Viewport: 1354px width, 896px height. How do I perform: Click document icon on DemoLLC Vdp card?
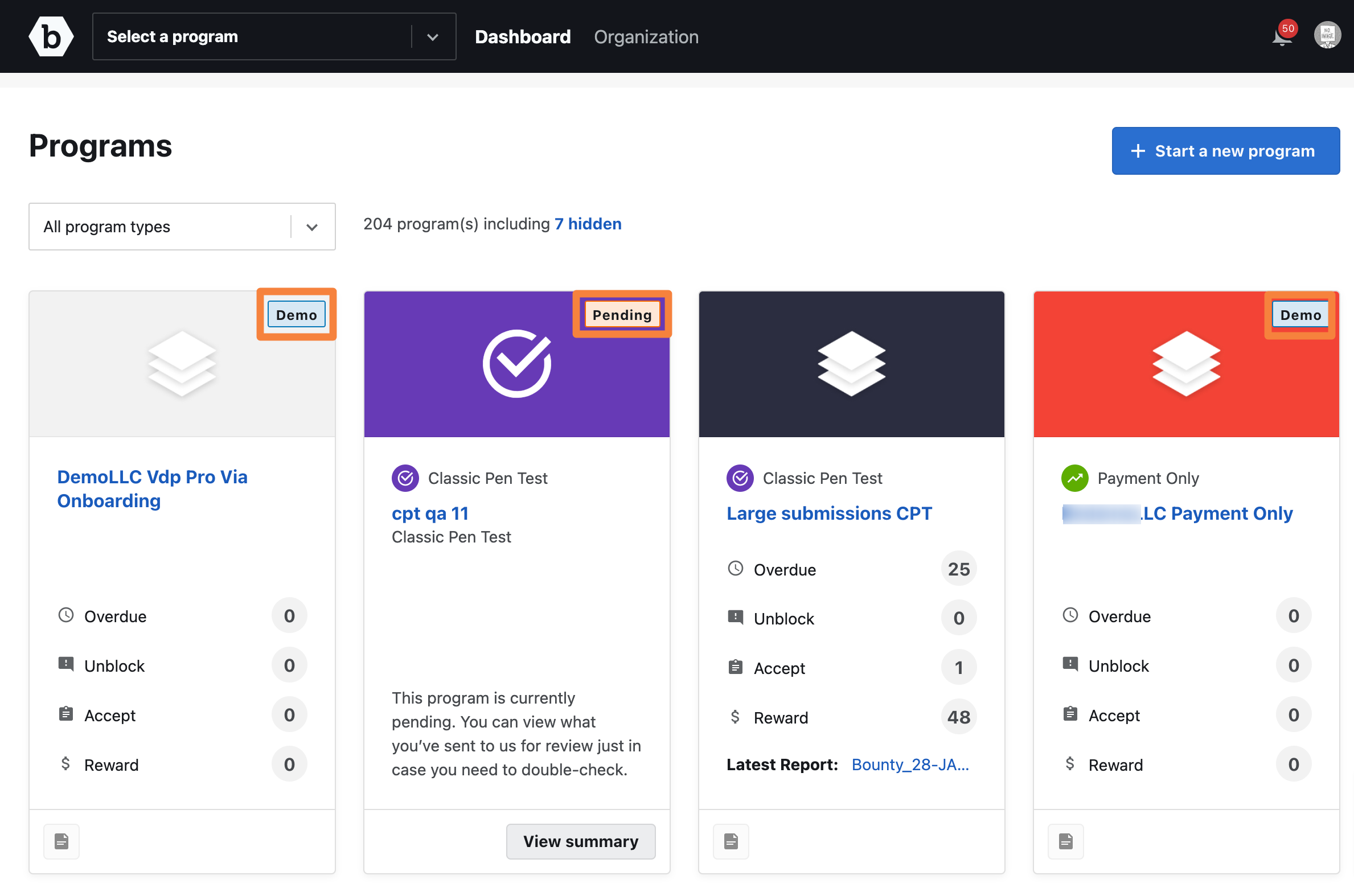click(x=61, y=841)
